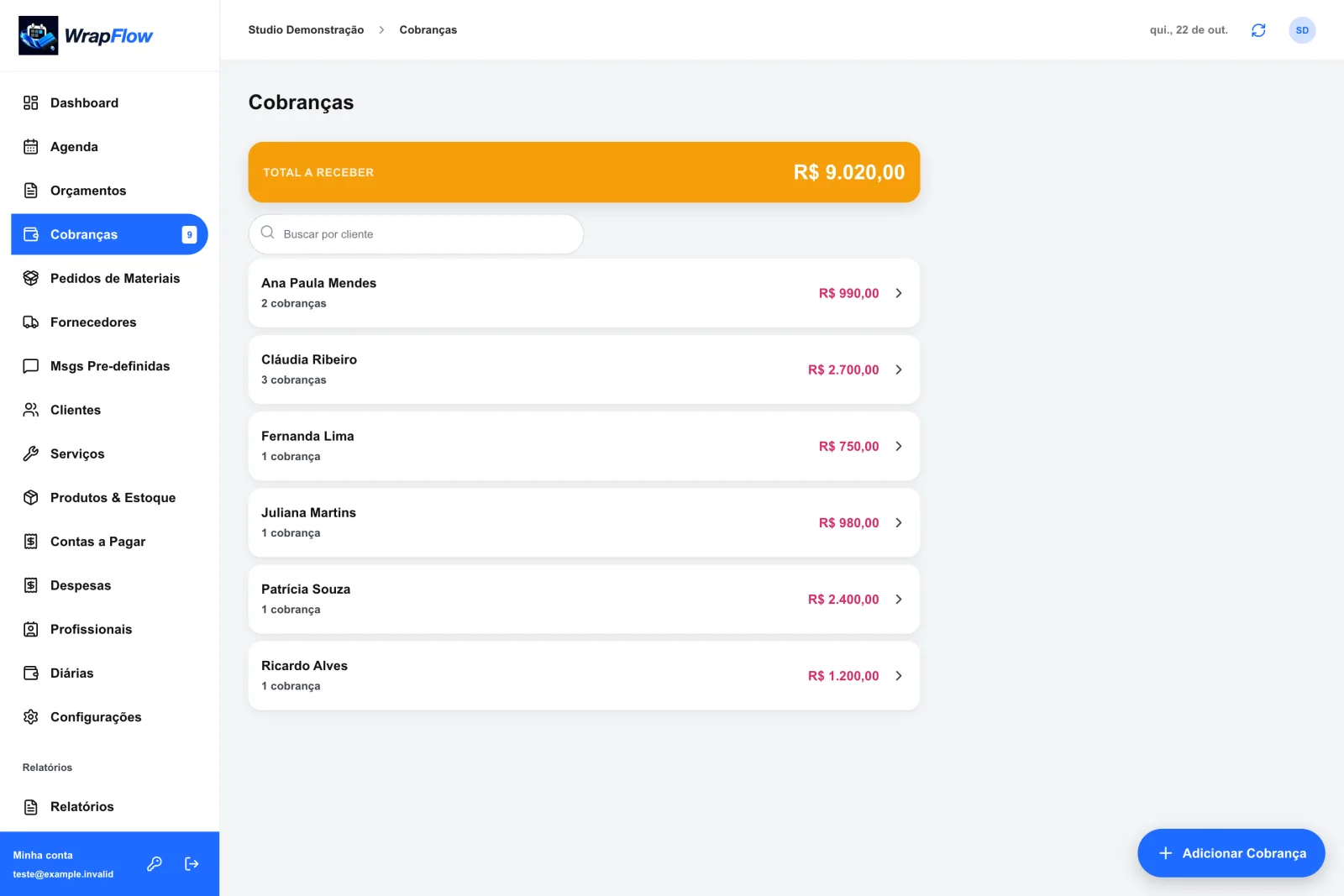Viewport: 1344px width, 896px height.
Task: Click the logout icon beside Minha conta
Action: (x=192, y=863)
